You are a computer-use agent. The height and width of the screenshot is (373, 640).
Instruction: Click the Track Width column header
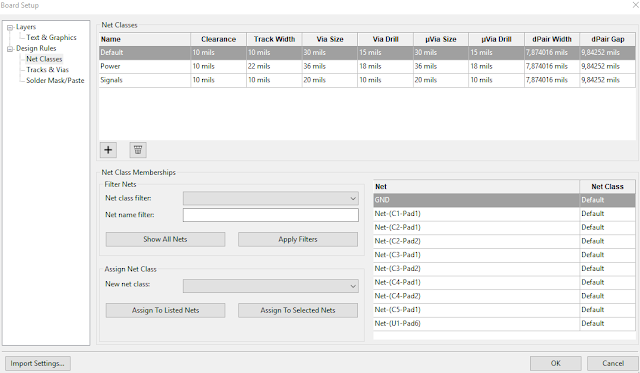pos(274,39)
